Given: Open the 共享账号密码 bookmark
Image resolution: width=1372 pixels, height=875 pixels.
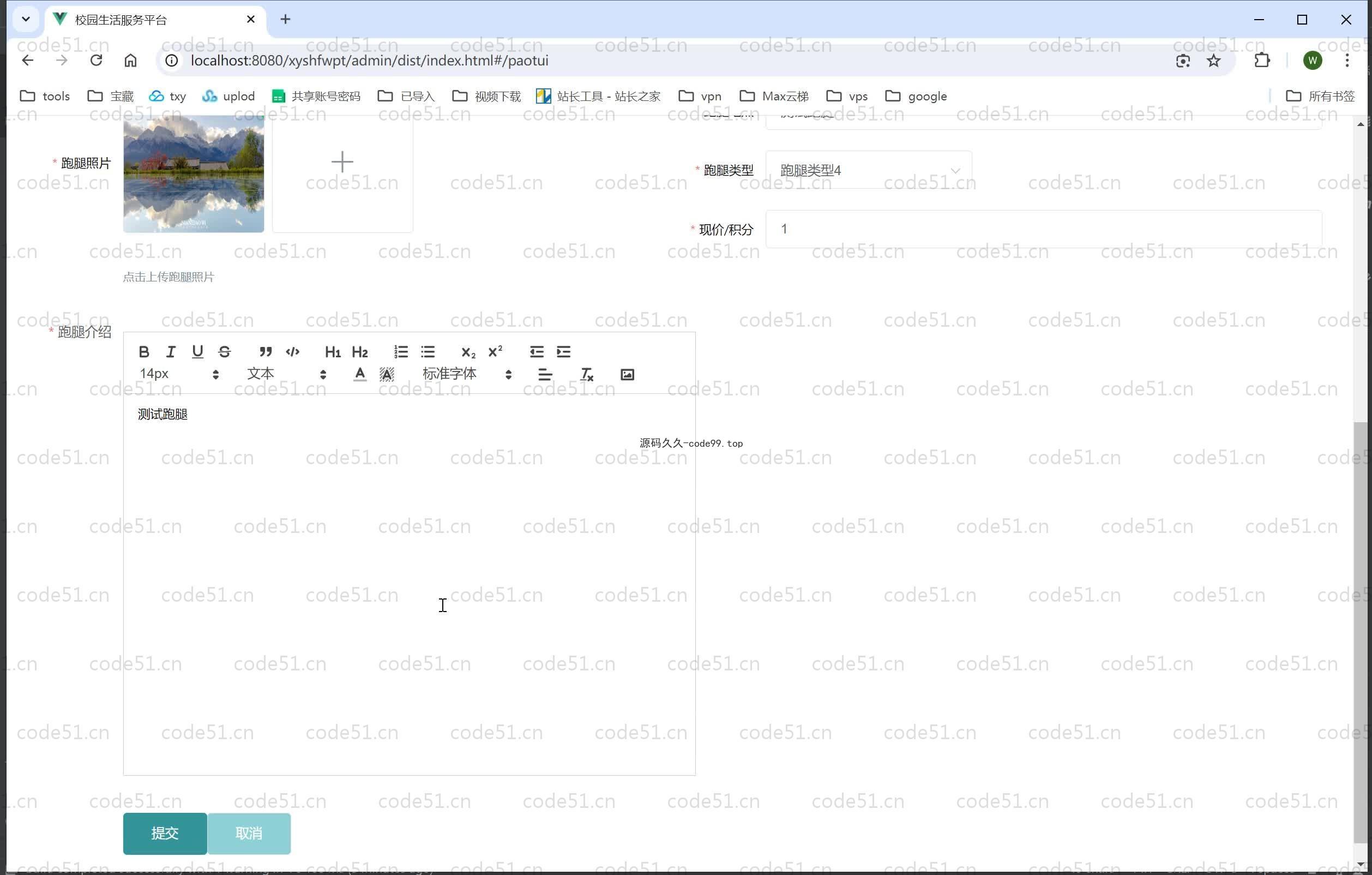Looking at the screenshot, I should (316, 97).
